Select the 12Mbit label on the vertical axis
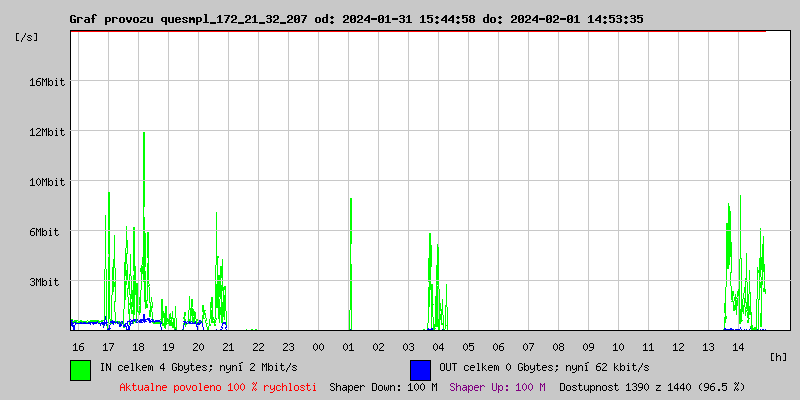Screen dimensions: 800x400 (47, 132)
